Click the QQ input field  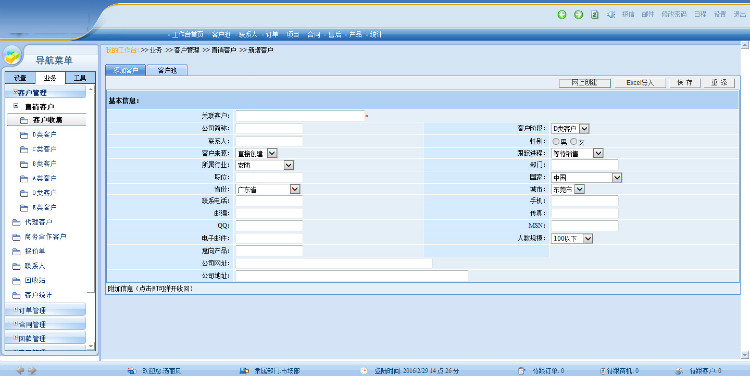(269, 226)
